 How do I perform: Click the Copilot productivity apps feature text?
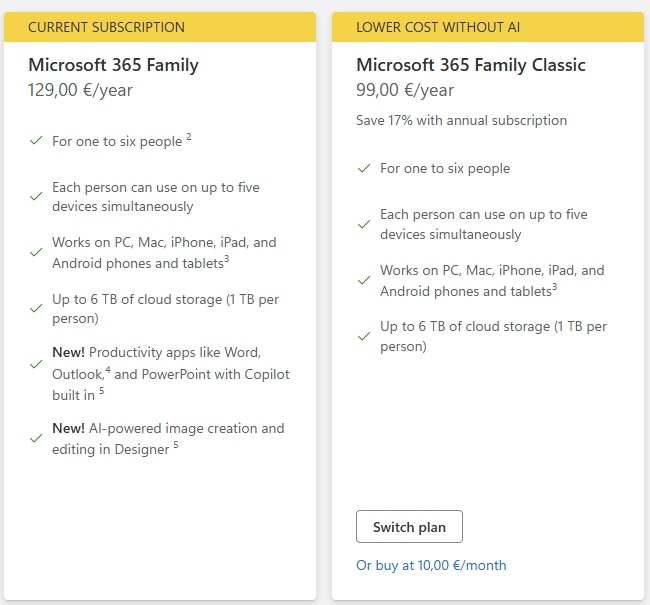tap(170, 374)
